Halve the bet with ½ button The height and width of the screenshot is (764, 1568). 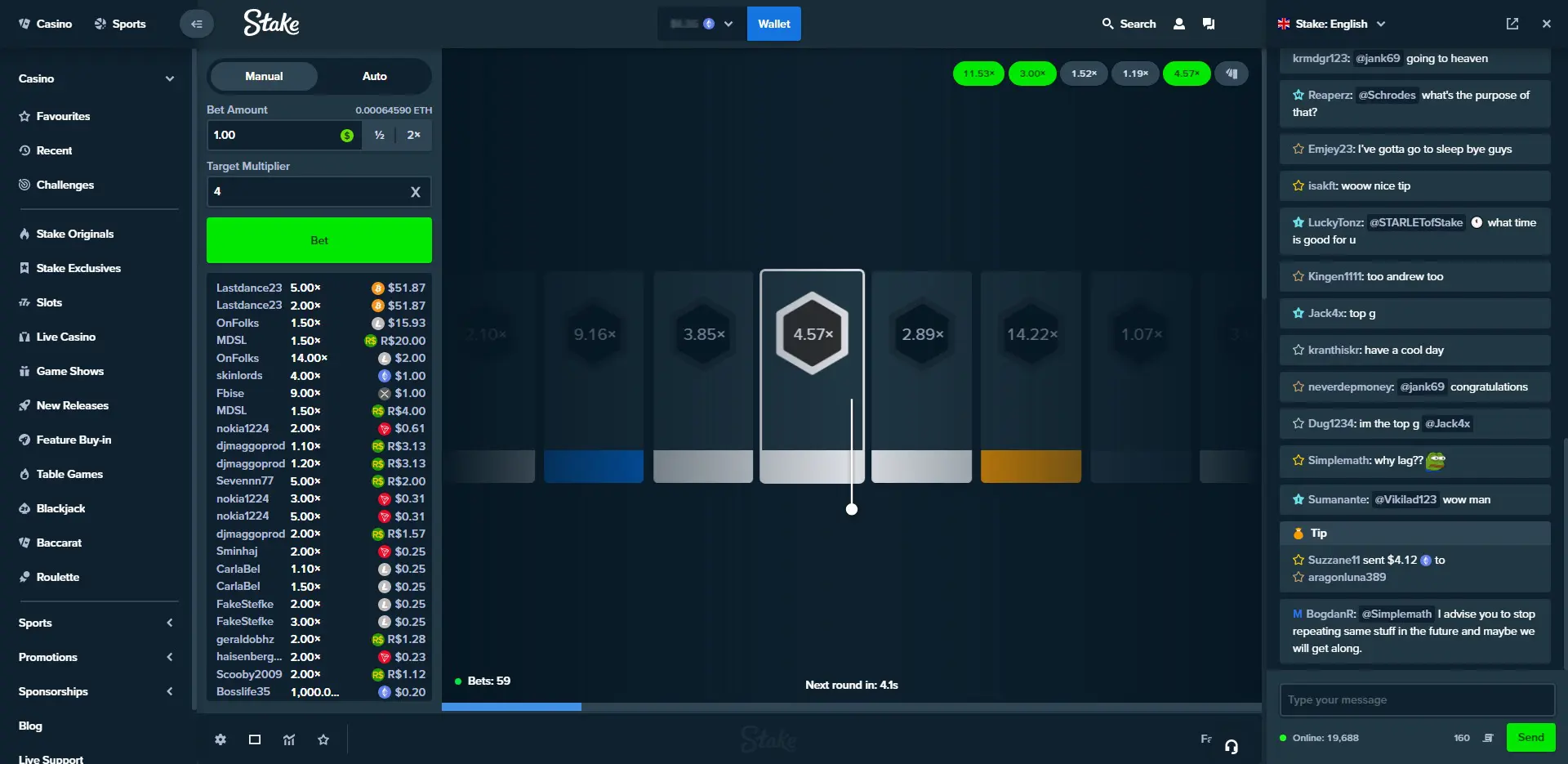tap(380, 136)
